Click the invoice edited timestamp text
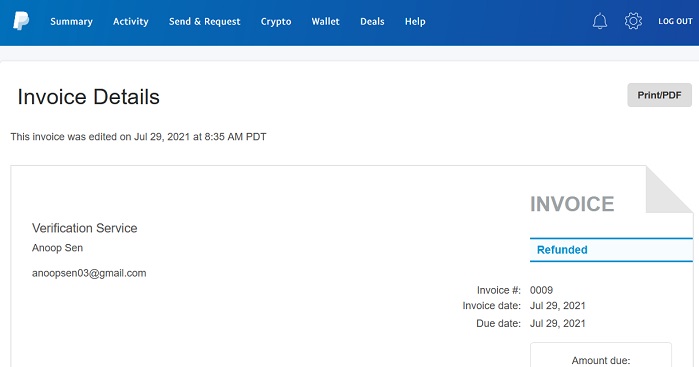 coord(138,136)
